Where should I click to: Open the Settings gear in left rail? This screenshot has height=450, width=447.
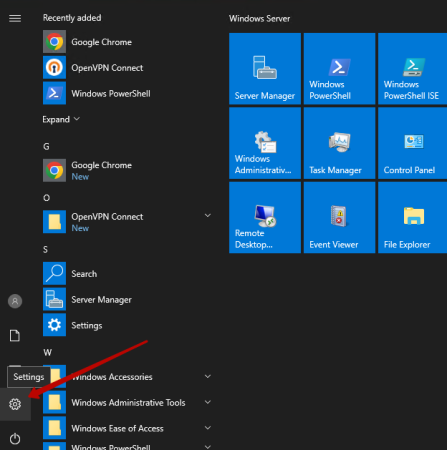click(15, 404)
